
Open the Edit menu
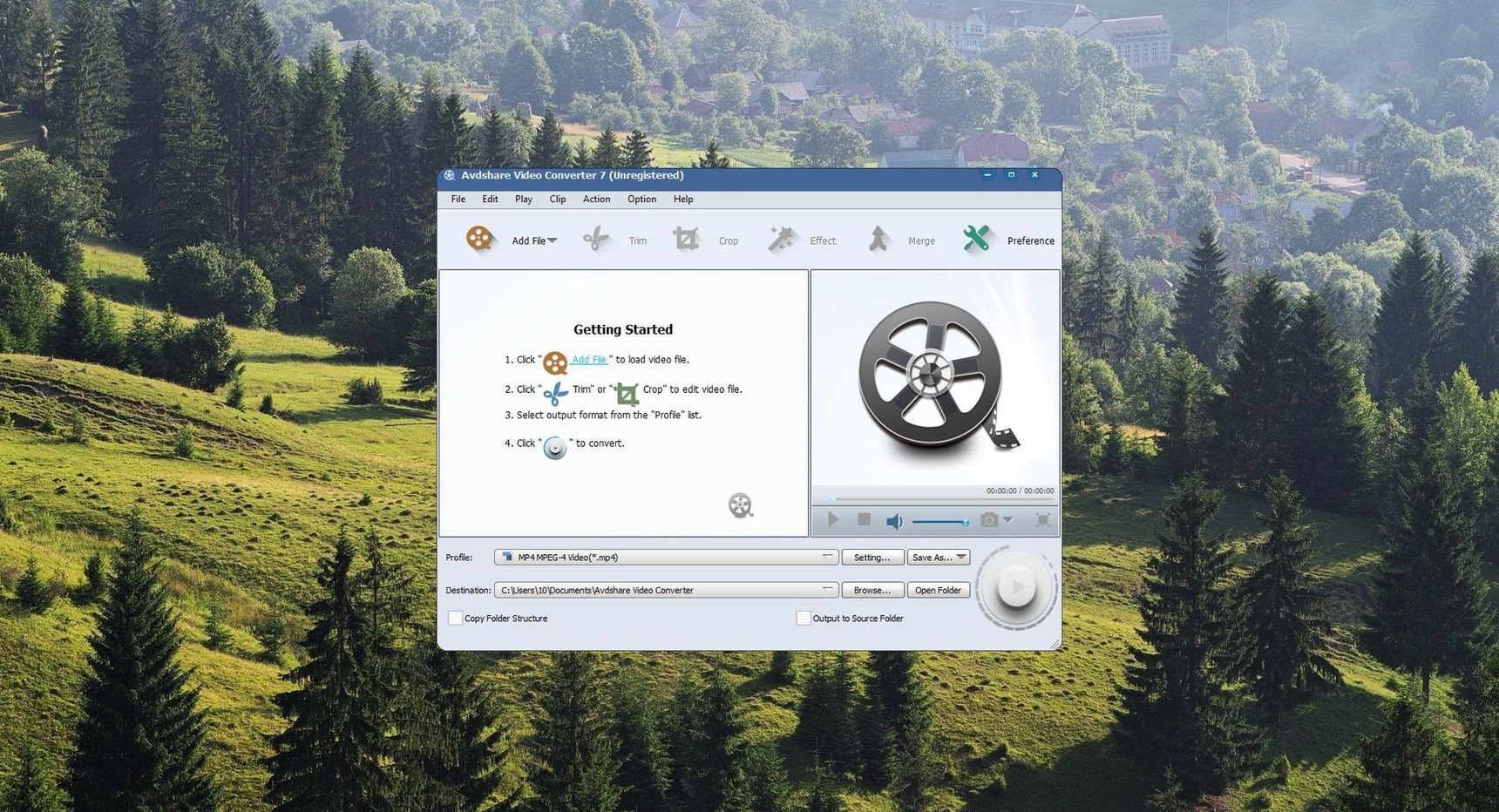(491, 199)
